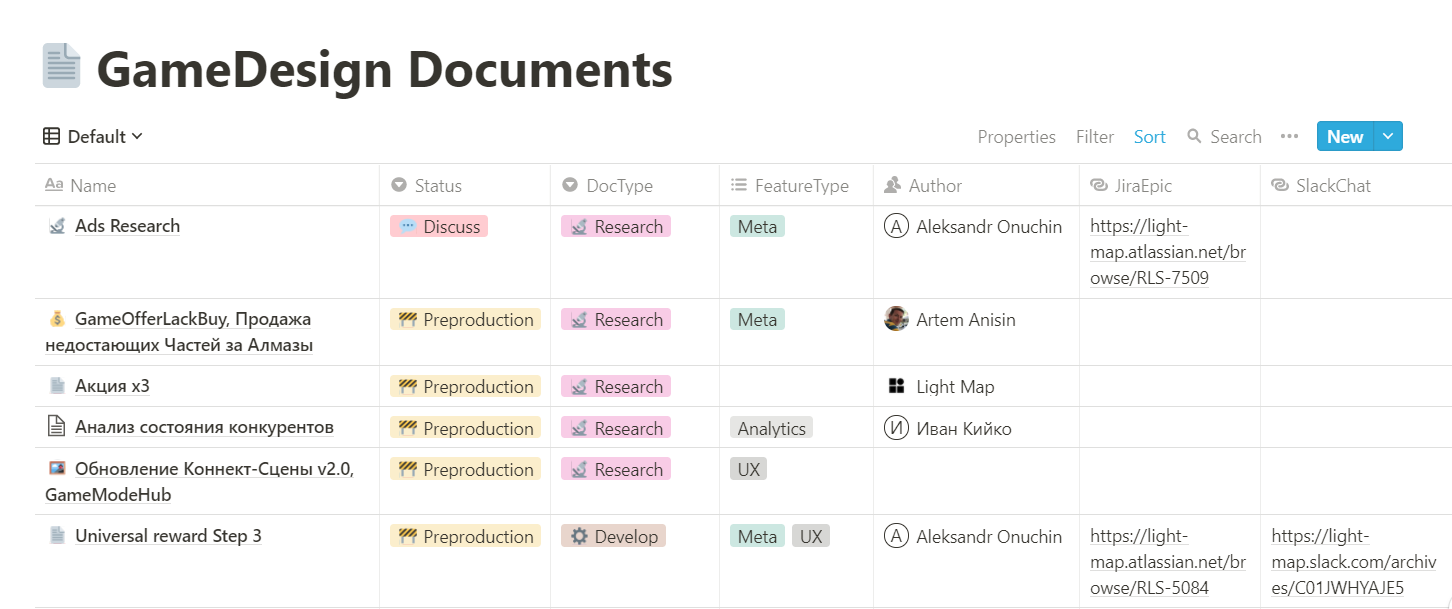Screen dimensions: 1452x609
Task: Create a new entry with New button
Action: [x=1344, y=137]
